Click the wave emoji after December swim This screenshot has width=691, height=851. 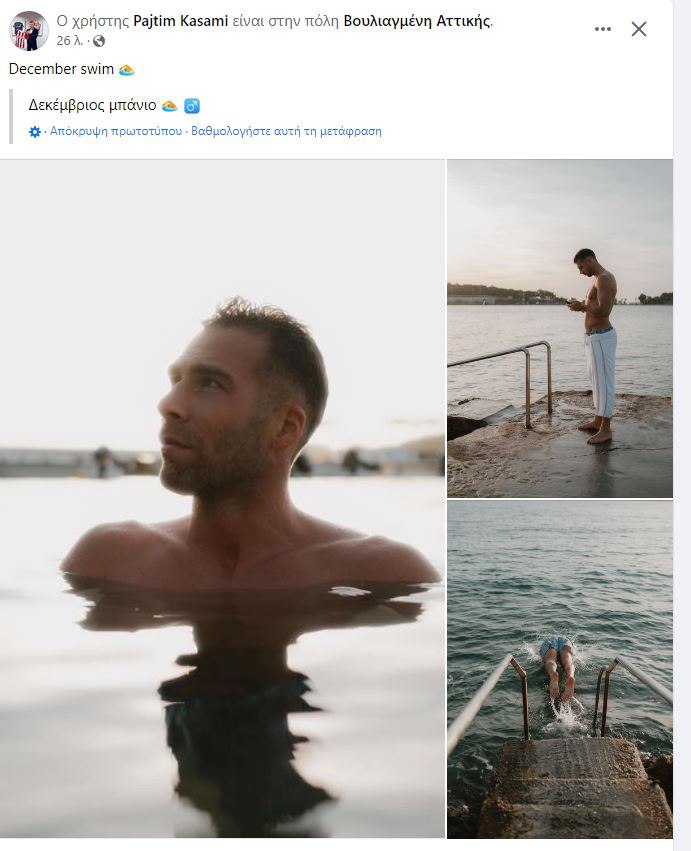[x=126, y=70]
